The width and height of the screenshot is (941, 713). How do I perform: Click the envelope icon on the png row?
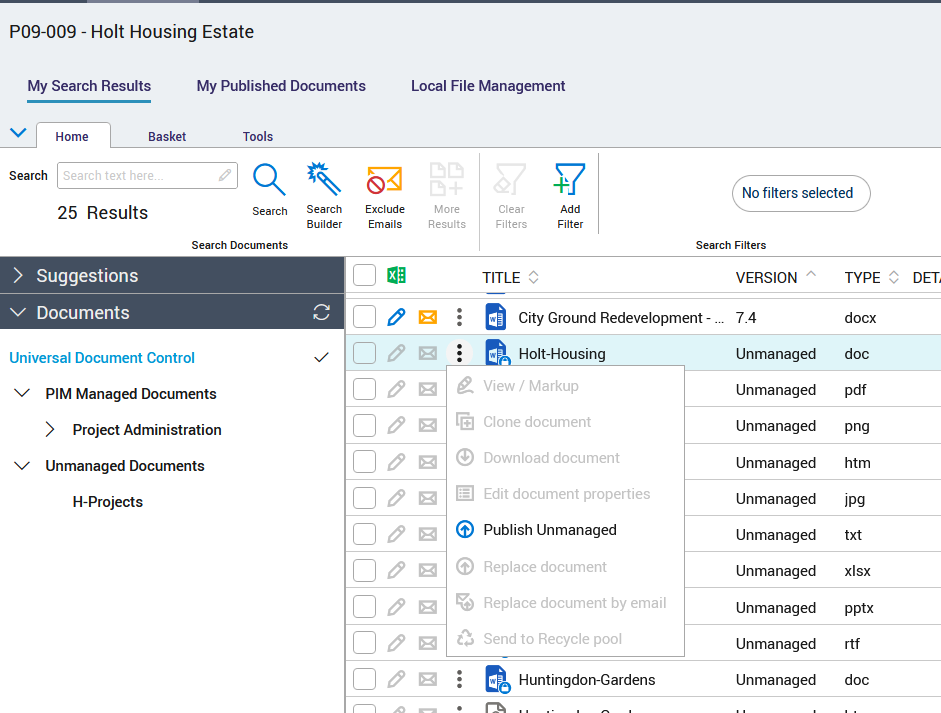click(428, 426)
